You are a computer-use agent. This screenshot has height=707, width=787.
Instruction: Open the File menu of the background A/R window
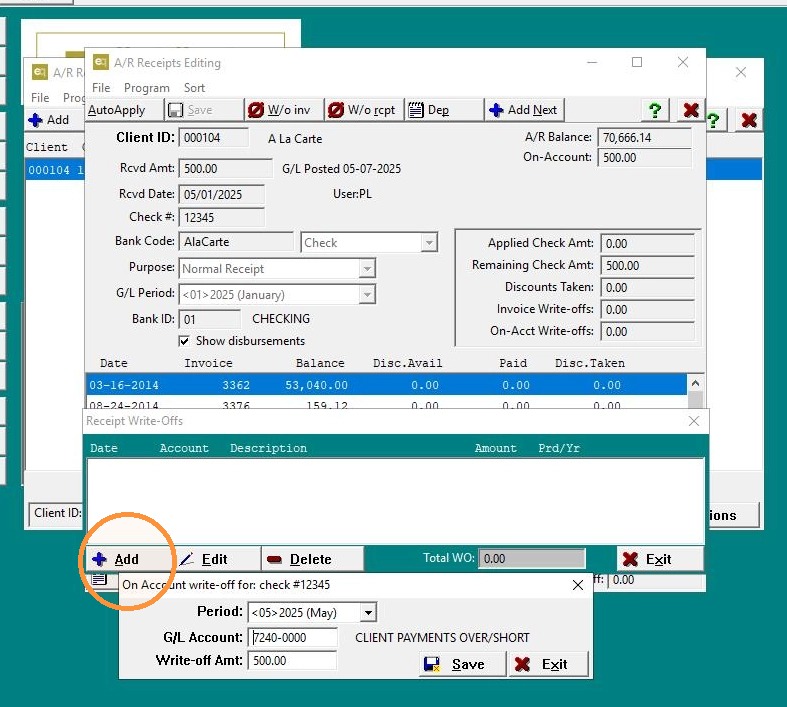point(40,97)
